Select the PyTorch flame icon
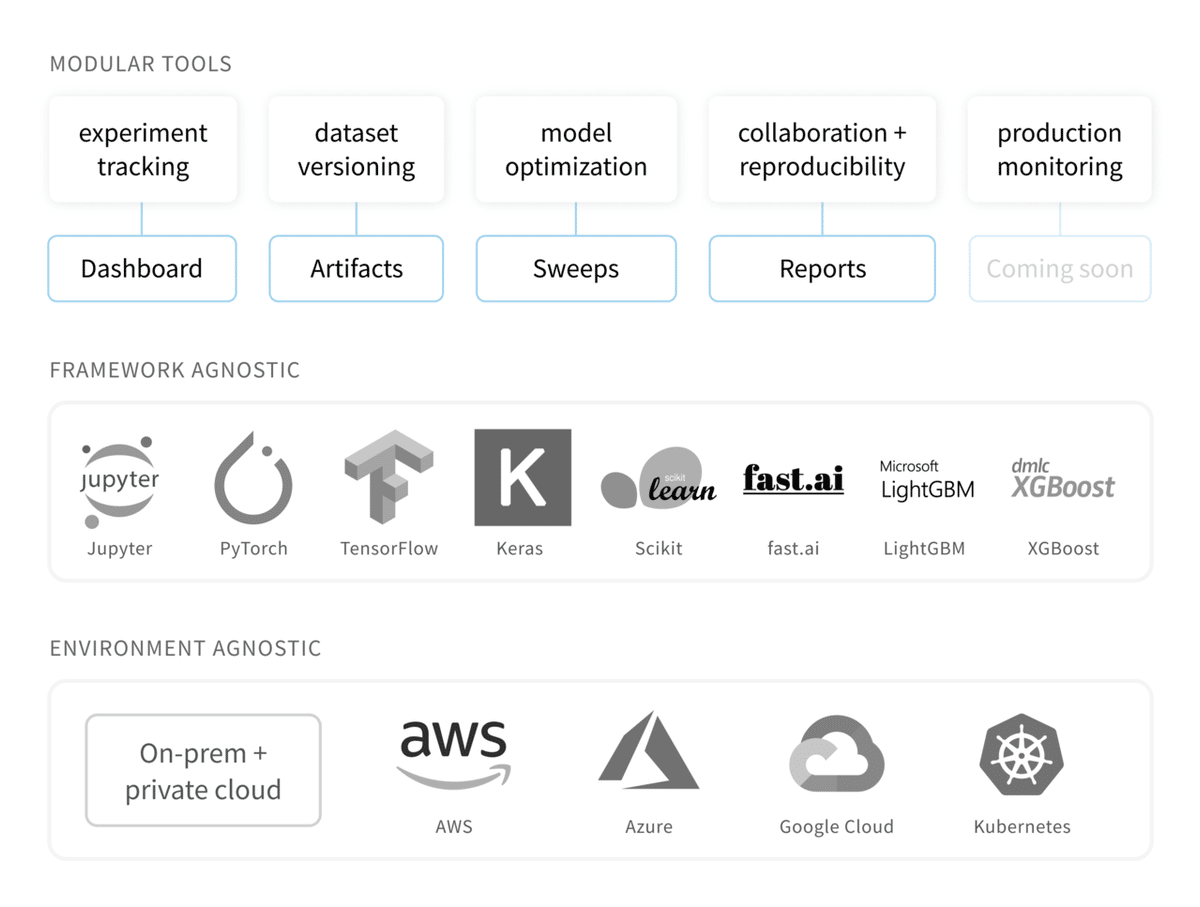 pos(253,480)
